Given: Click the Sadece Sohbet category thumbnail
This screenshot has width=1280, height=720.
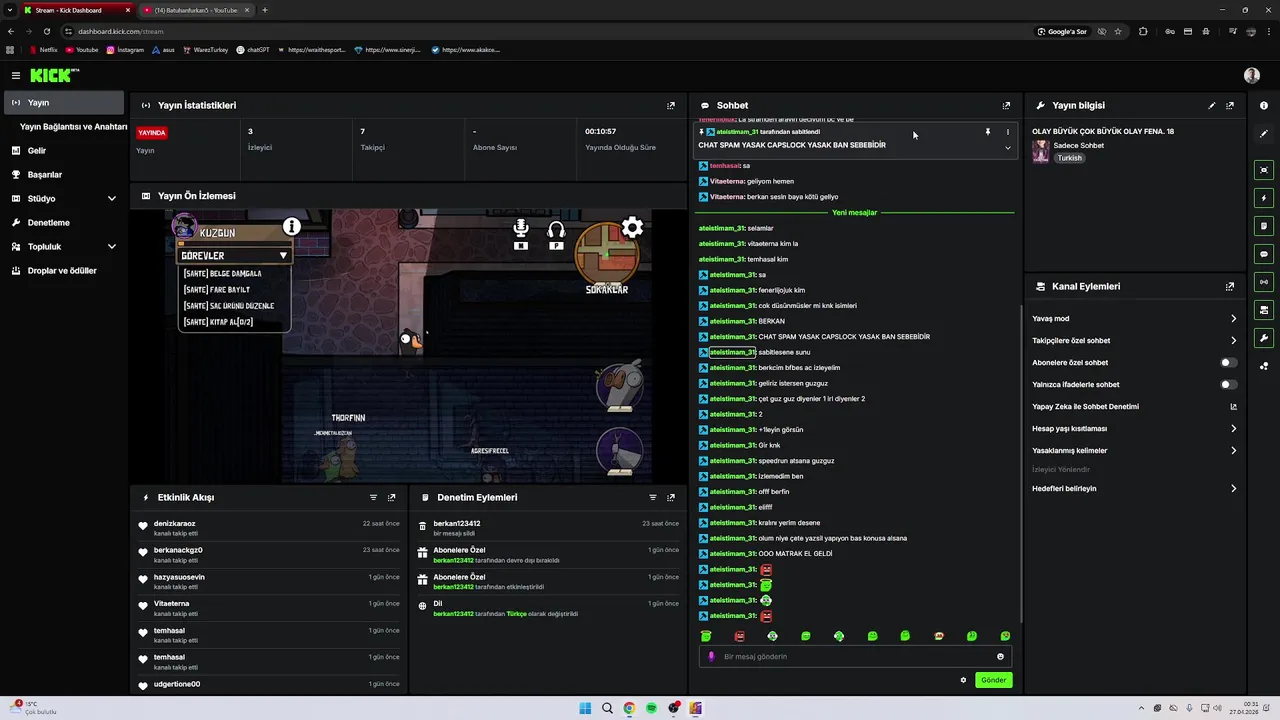Looking at the screenshot, I should click(x=1041, y=151).
